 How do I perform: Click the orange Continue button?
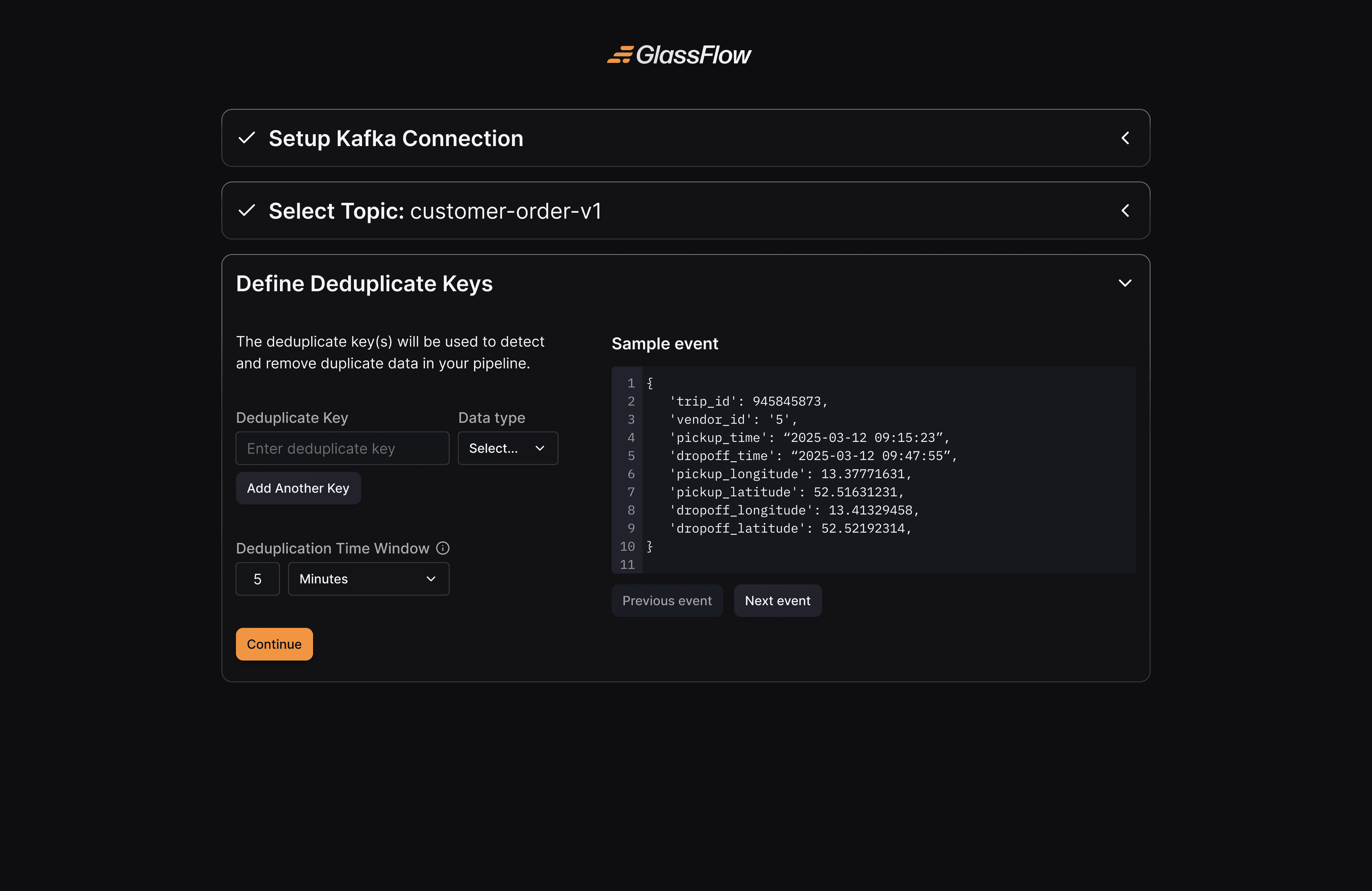click(274, 644)
